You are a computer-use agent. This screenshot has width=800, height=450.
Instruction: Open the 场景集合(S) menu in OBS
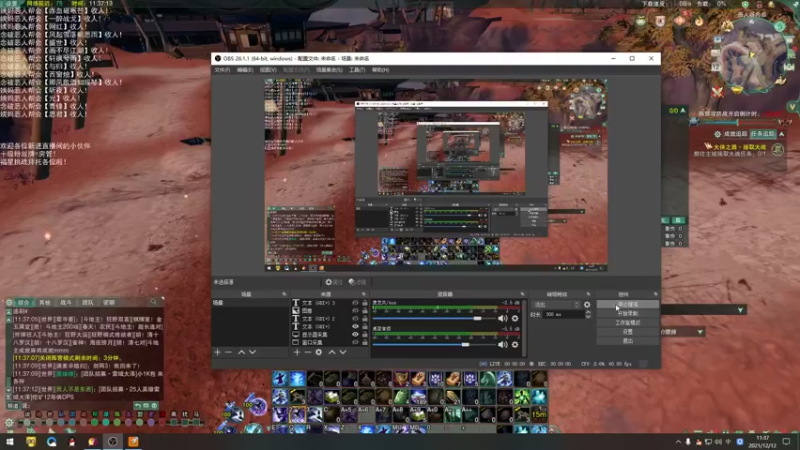[329, 70]
